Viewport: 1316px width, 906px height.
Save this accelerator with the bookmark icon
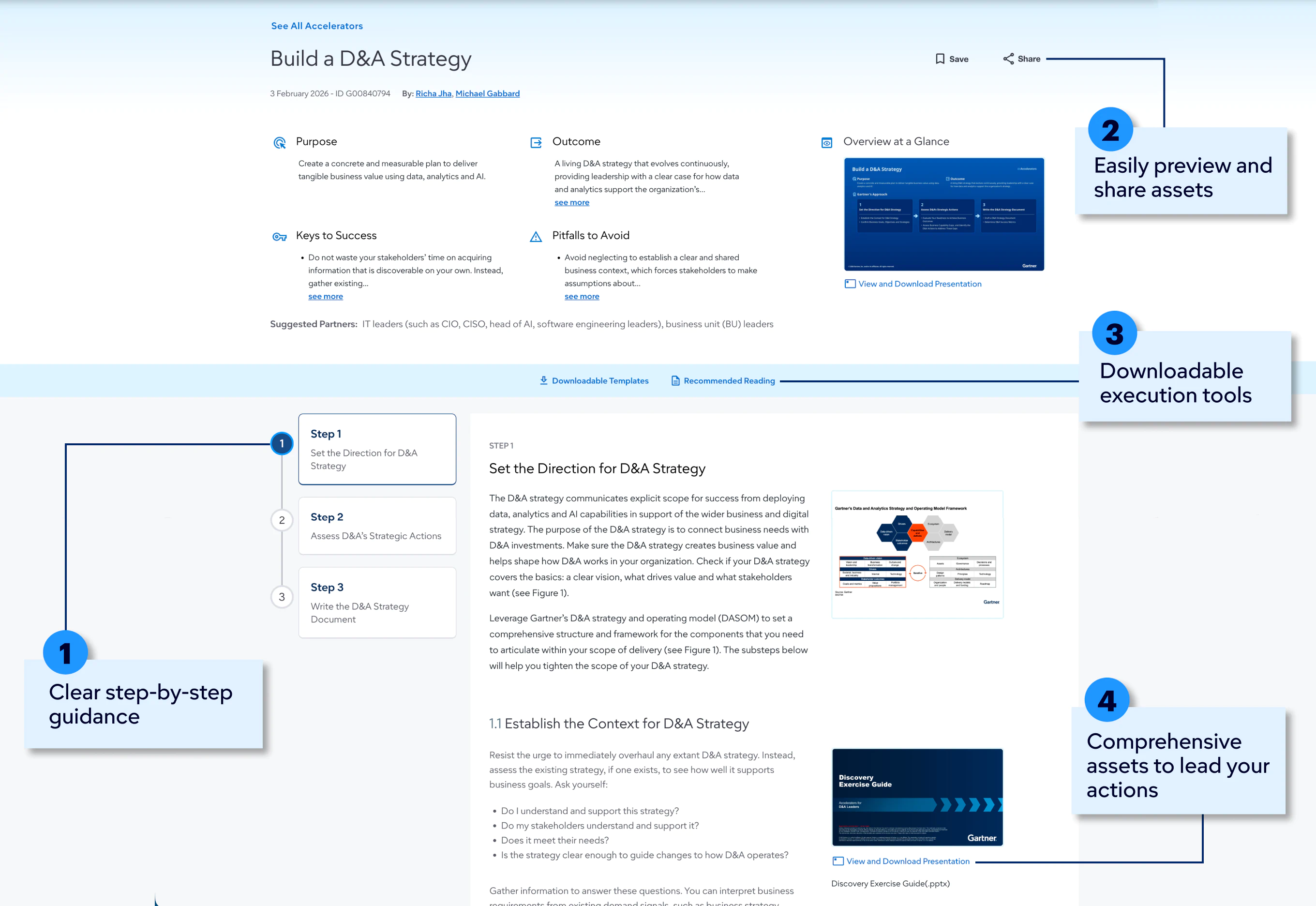click(940, 59)
